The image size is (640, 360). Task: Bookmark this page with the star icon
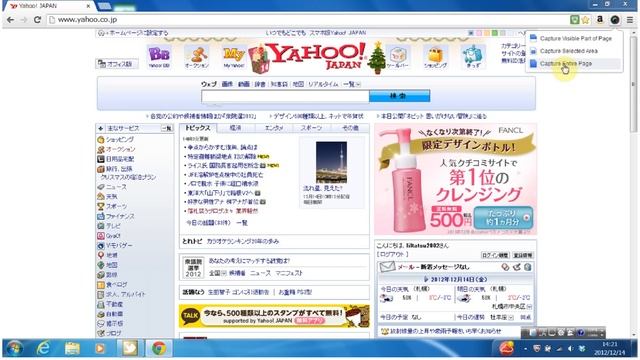(585, 20)
